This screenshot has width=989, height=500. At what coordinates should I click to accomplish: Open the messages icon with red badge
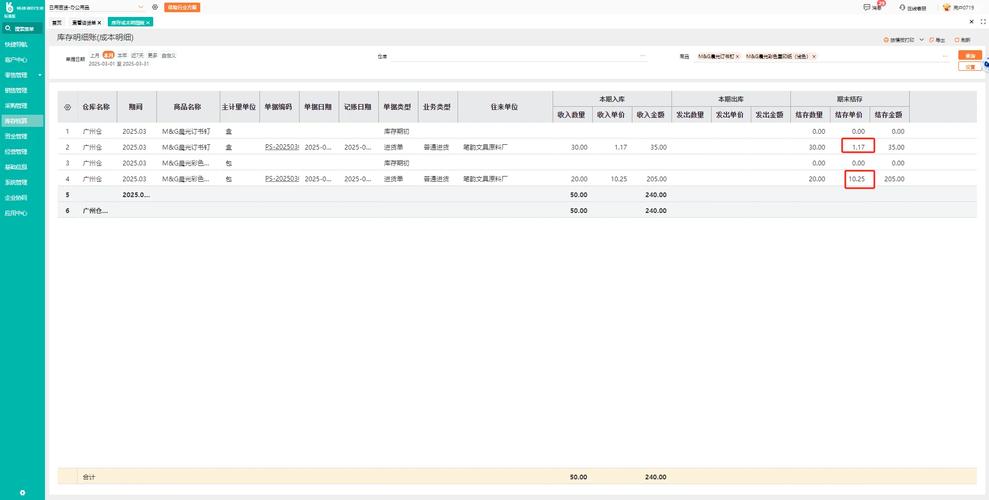coord(867,8)
